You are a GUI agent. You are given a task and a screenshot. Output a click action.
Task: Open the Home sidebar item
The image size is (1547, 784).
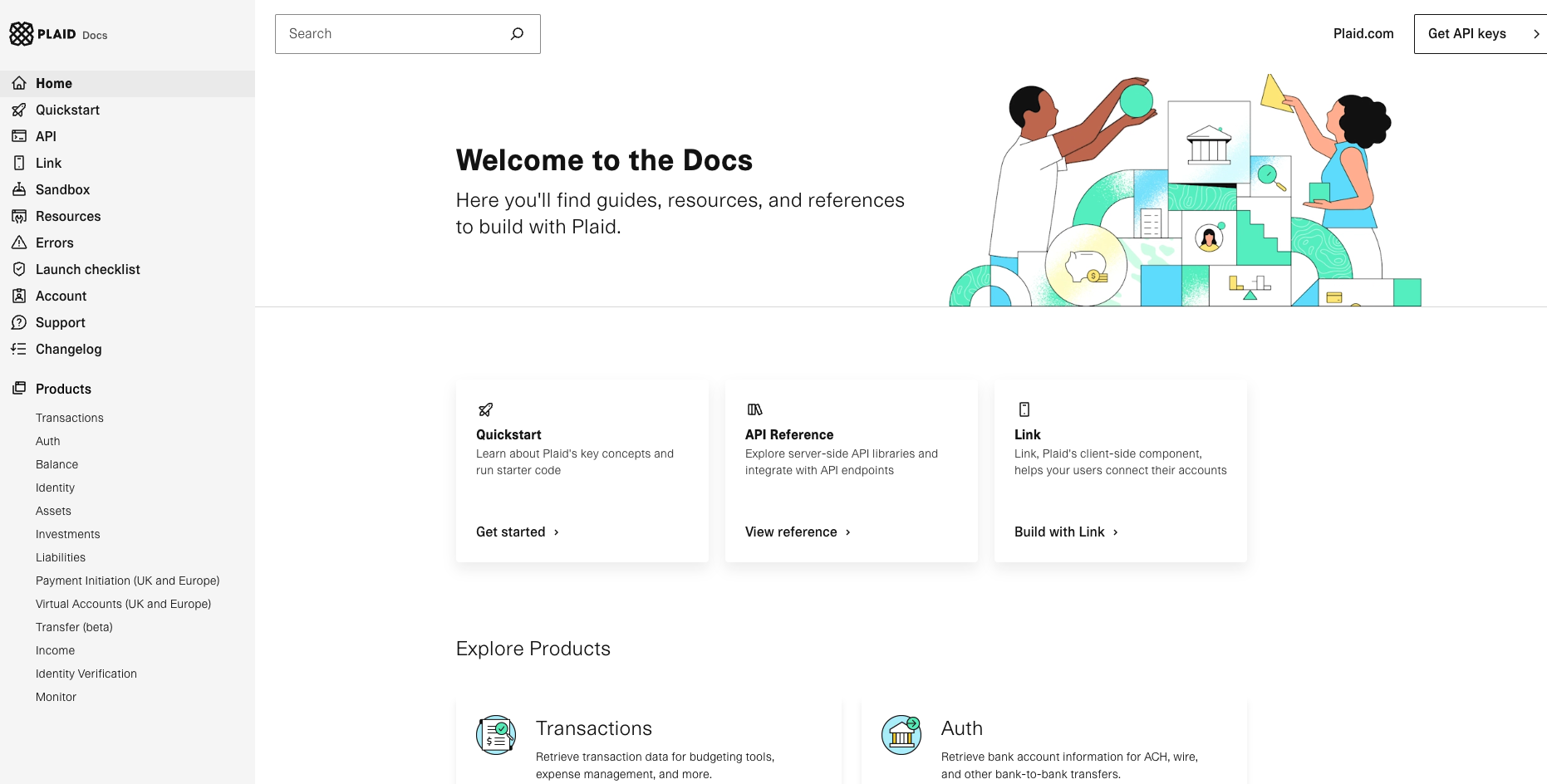(54, 83)
